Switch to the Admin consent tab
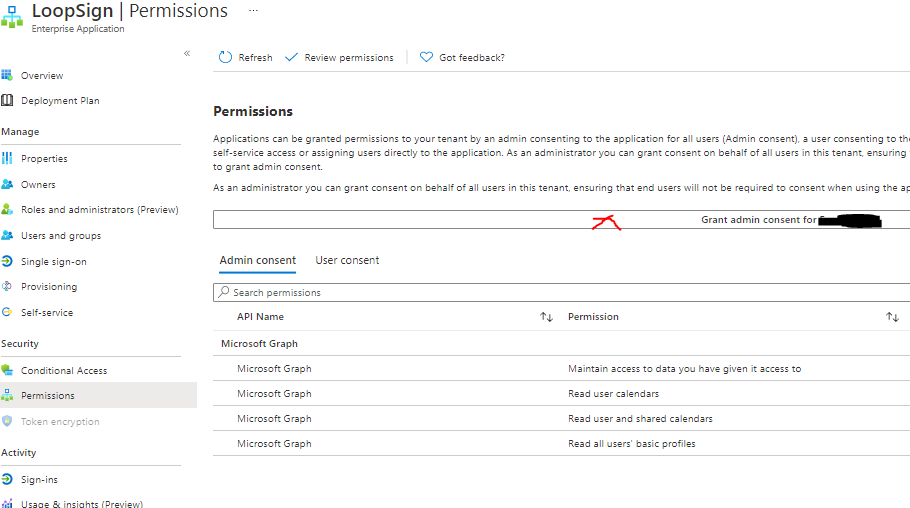The height and width of the screenshot is (508, 910). click(258, 260)
